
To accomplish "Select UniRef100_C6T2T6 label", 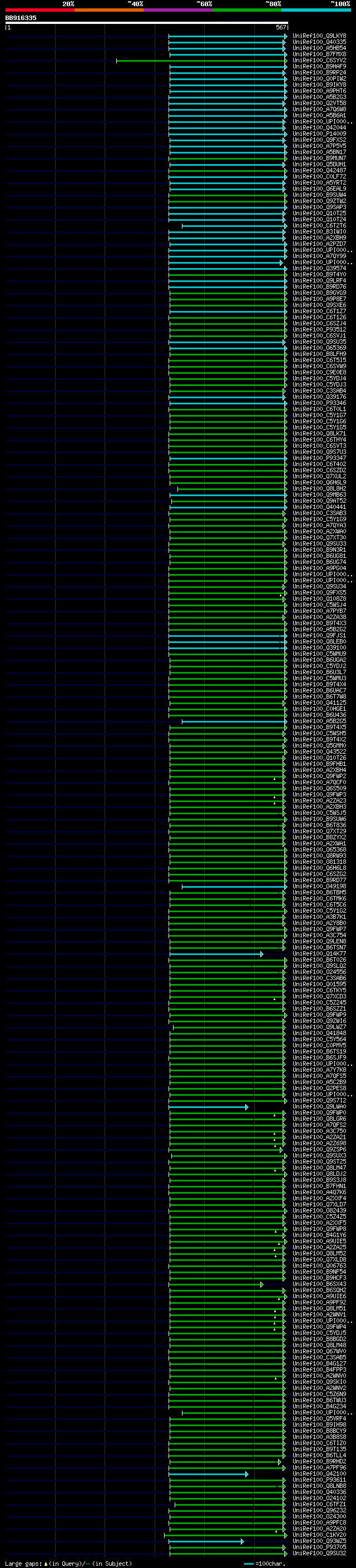I will [x=319, y=225].
